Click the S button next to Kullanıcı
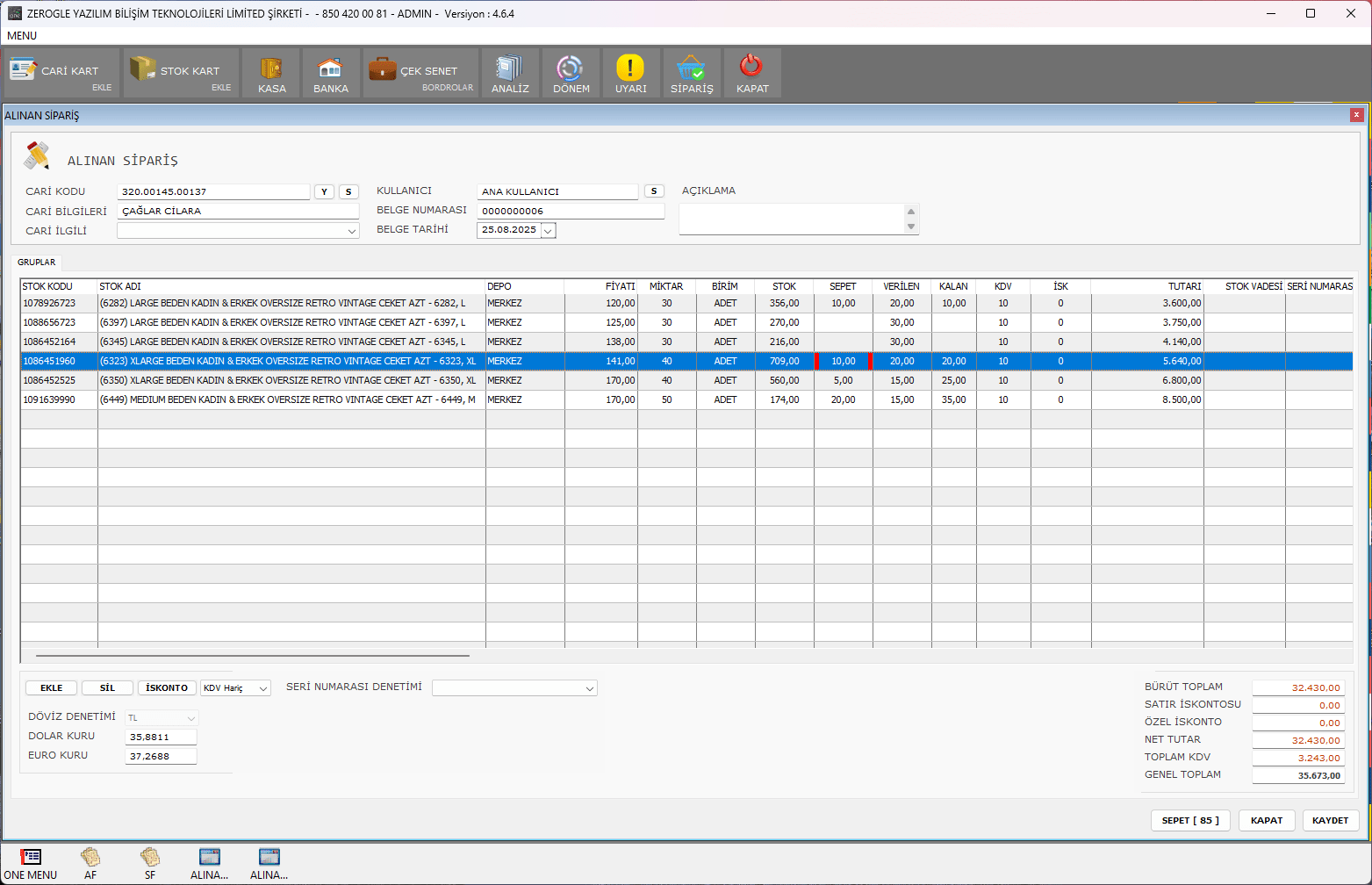This screenshot has width=1372, height=885. coord(654,191)
